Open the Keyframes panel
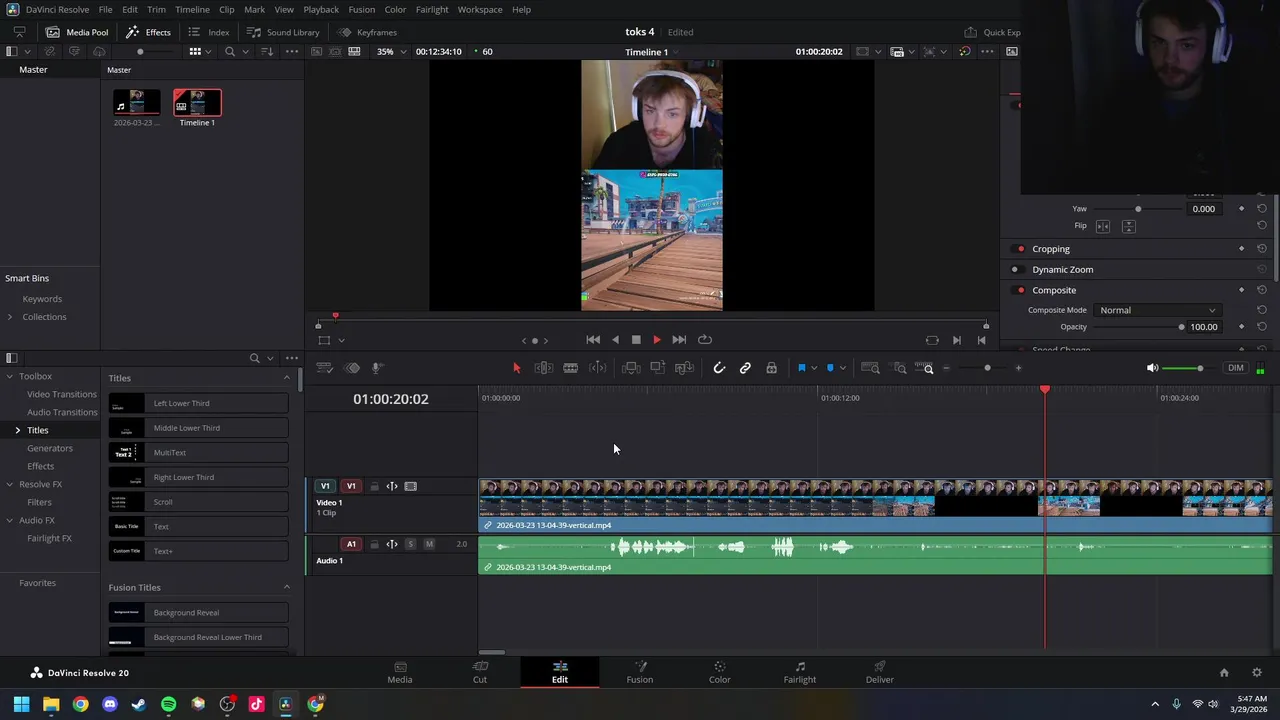This screenshot has height=720, width=1280. tap(367, 32)
